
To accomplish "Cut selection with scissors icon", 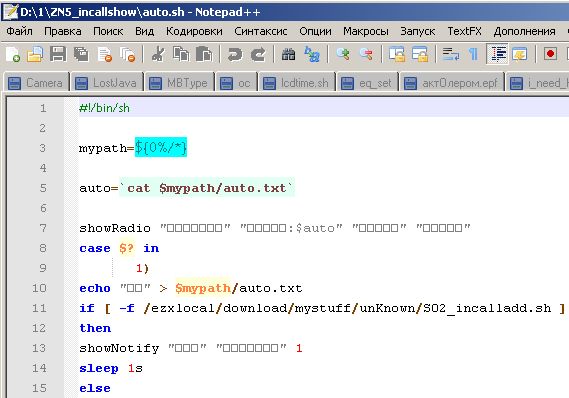I will point(158,54).
